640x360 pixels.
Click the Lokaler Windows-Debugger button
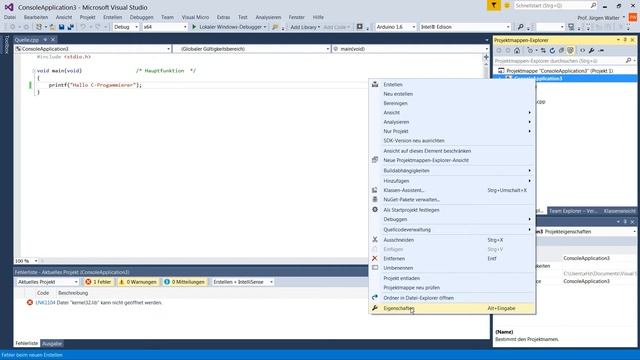[x=229, y=27]
